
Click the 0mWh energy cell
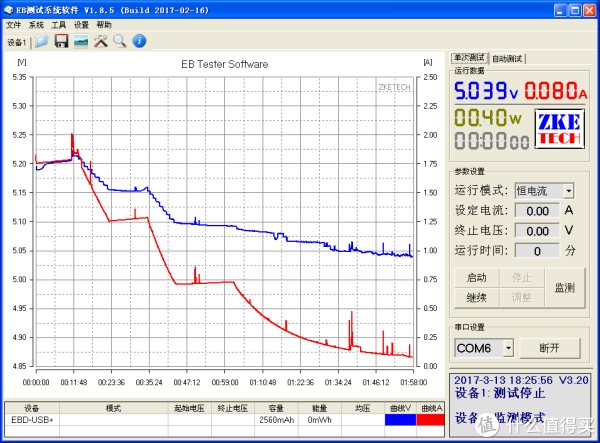click(x=320, y=420)
